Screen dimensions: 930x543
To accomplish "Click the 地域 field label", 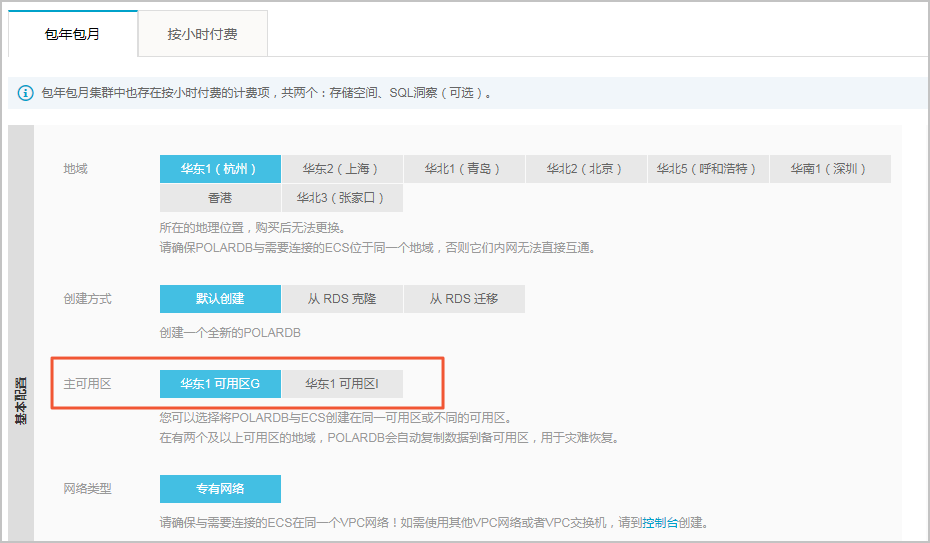I will 75,169.
